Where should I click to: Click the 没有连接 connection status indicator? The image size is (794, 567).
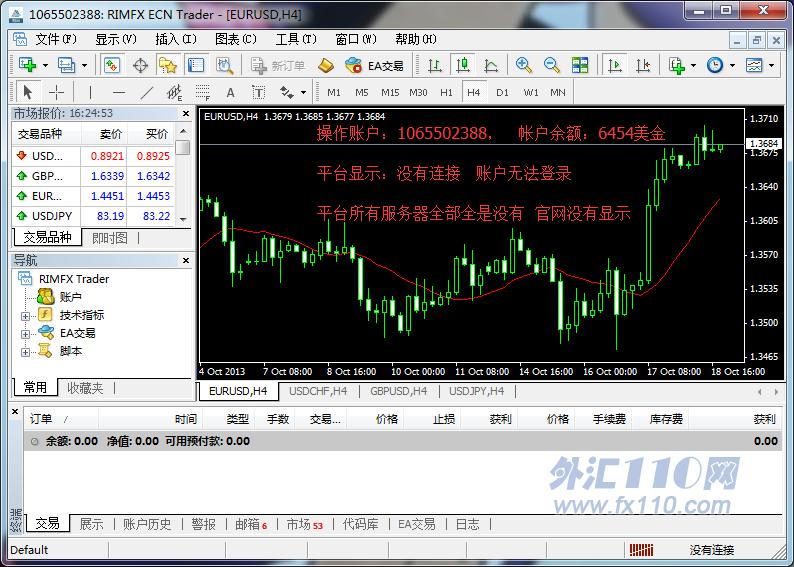711,550
